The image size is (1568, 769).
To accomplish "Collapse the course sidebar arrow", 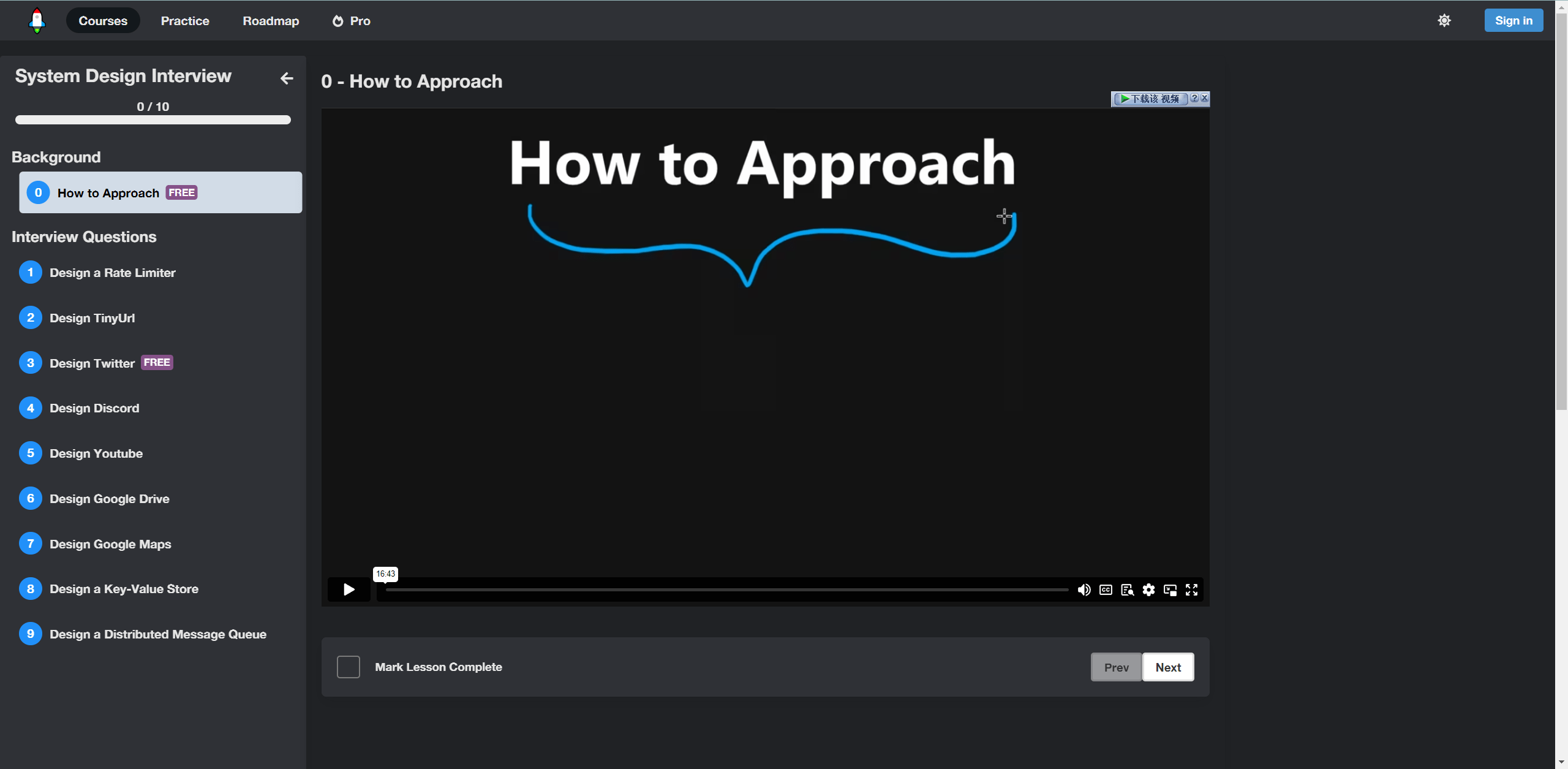I will [287, 78].
